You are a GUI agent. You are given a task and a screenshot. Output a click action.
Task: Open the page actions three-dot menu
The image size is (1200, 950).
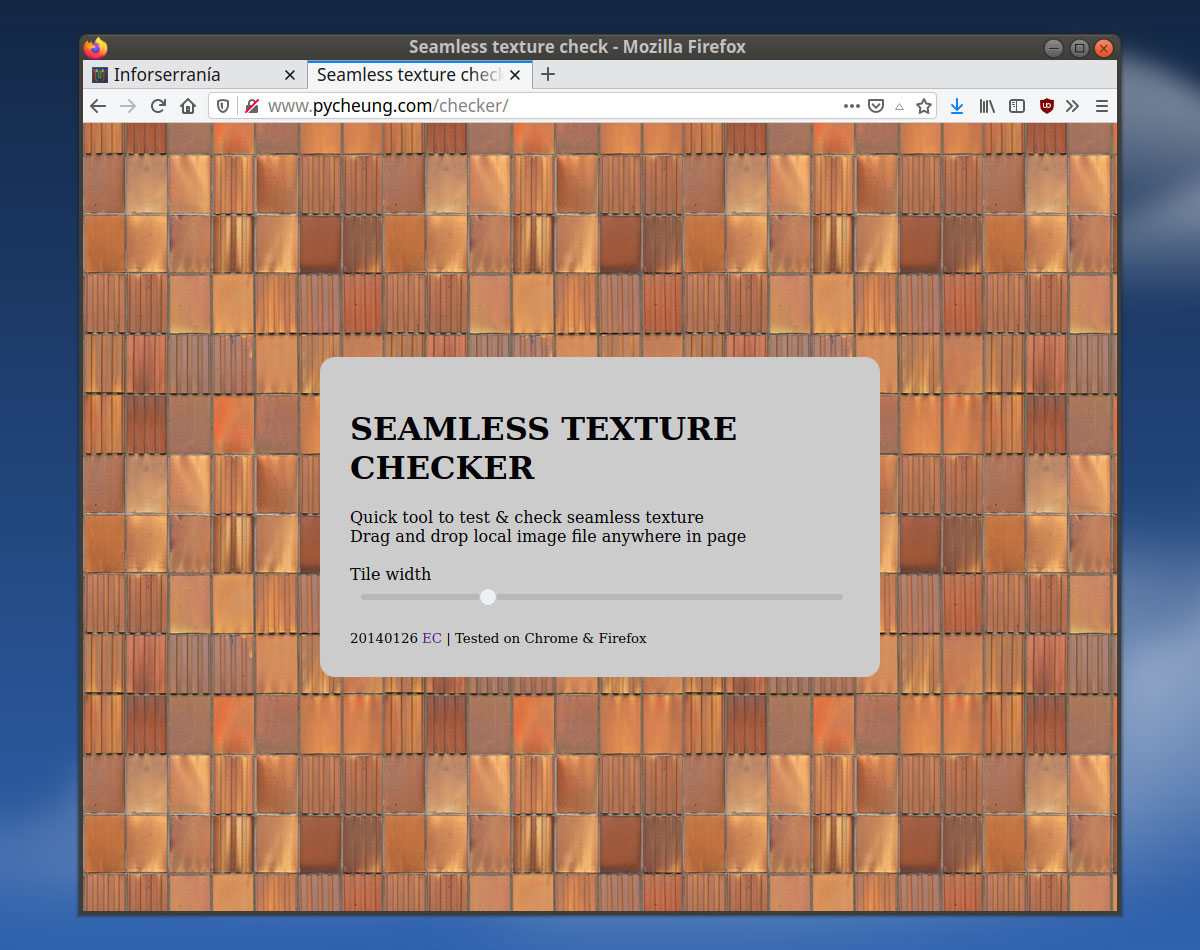click(852, 105)
